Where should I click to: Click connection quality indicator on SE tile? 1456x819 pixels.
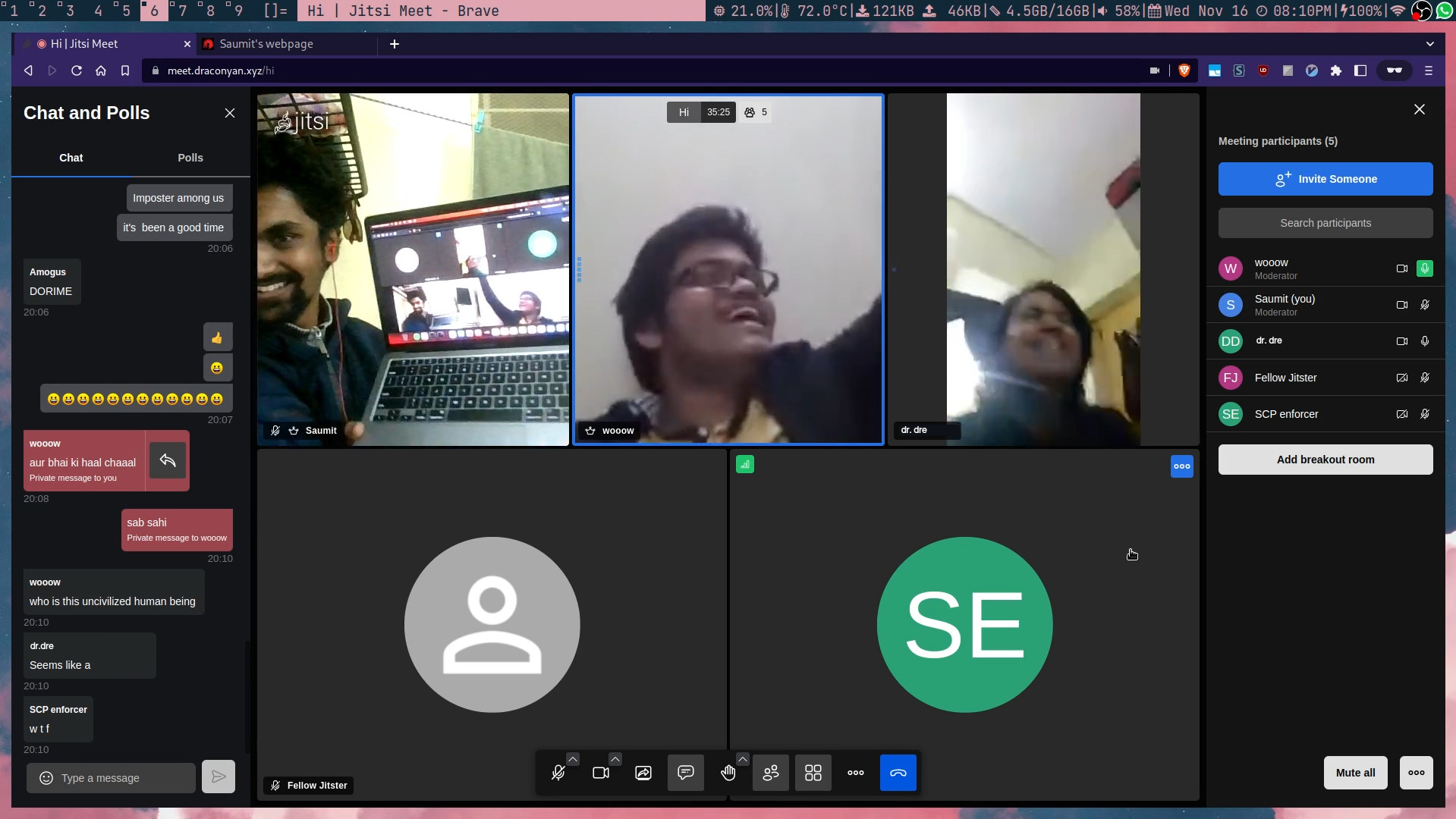[x=745, y=464]
